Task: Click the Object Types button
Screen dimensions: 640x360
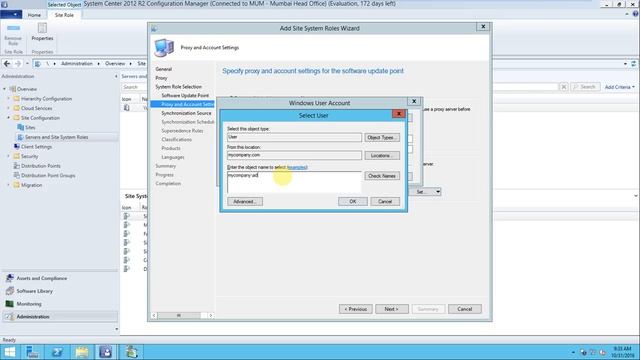Action: coord(382,138)
